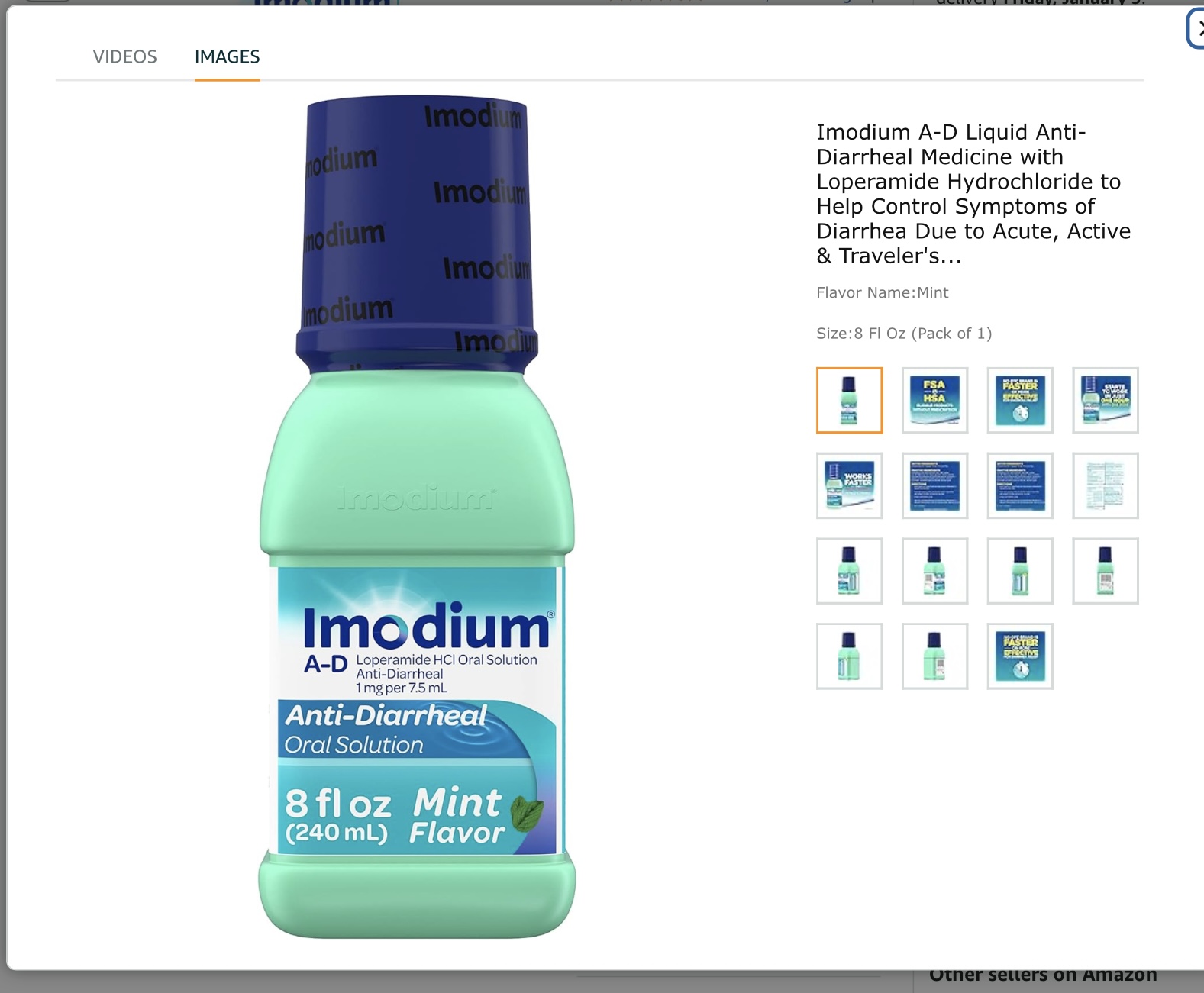Open the FSA HSA eligible thumbnail

point(934,400)
